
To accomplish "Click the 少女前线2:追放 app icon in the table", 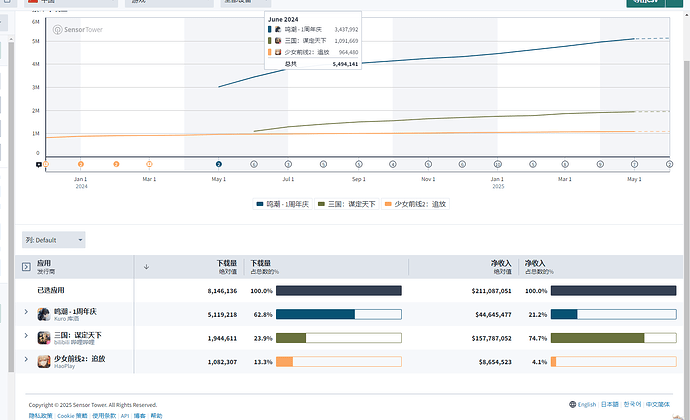I will [x=44, y=362].
